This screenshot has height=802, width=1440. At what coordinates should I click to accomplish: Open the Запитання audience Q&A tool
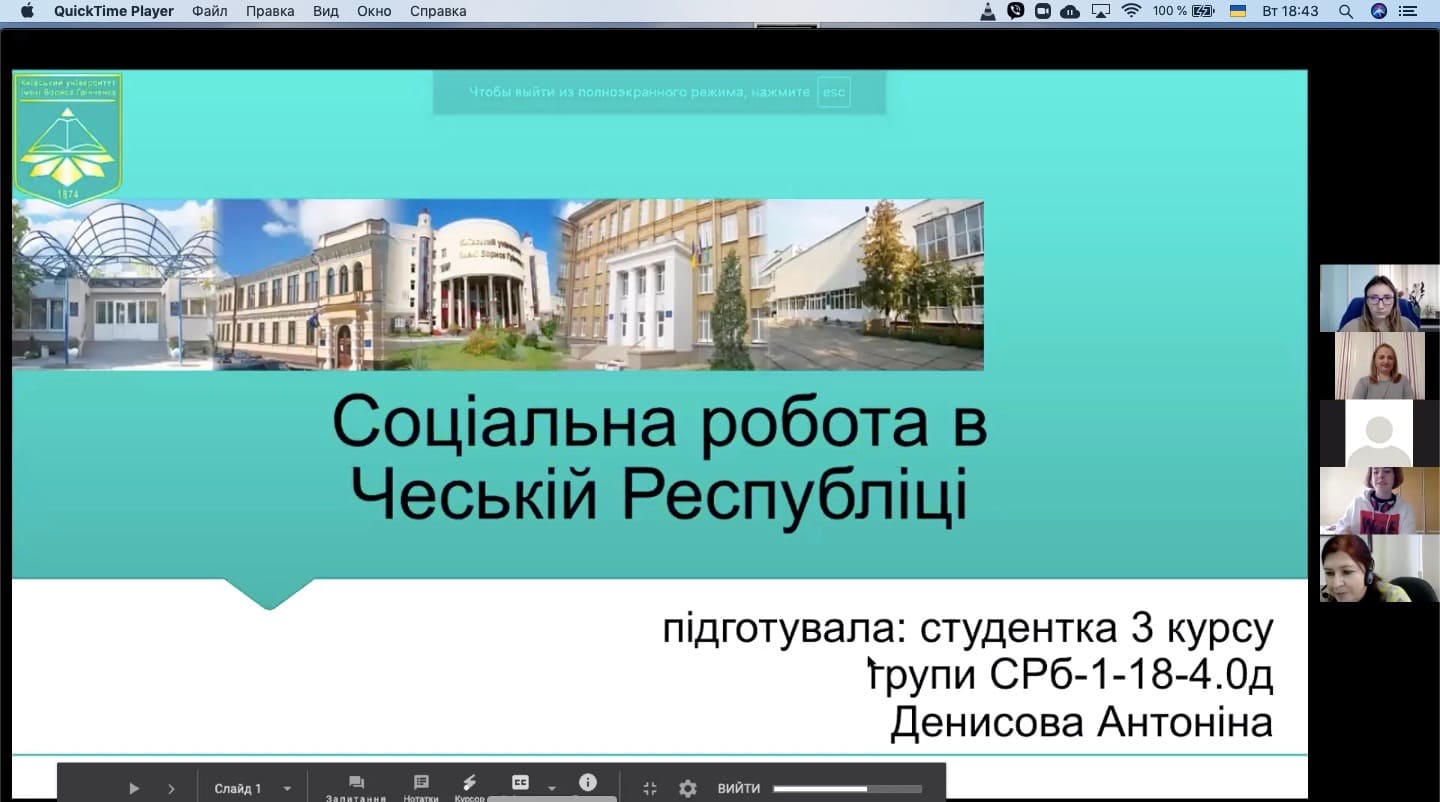[x=355, y=787]
